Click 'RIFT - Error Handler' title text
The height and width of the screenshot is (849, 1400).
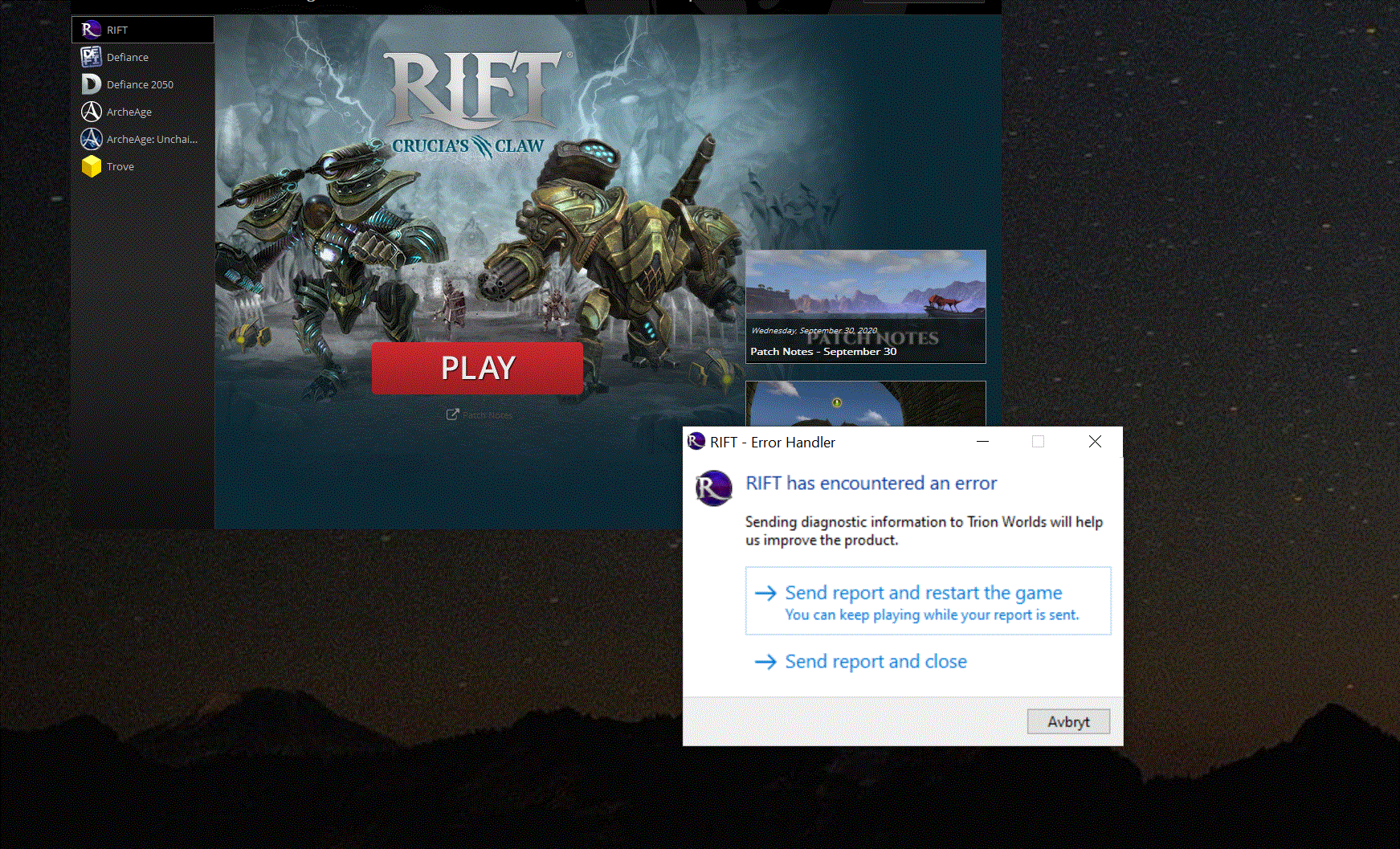(x=773, y=442)
